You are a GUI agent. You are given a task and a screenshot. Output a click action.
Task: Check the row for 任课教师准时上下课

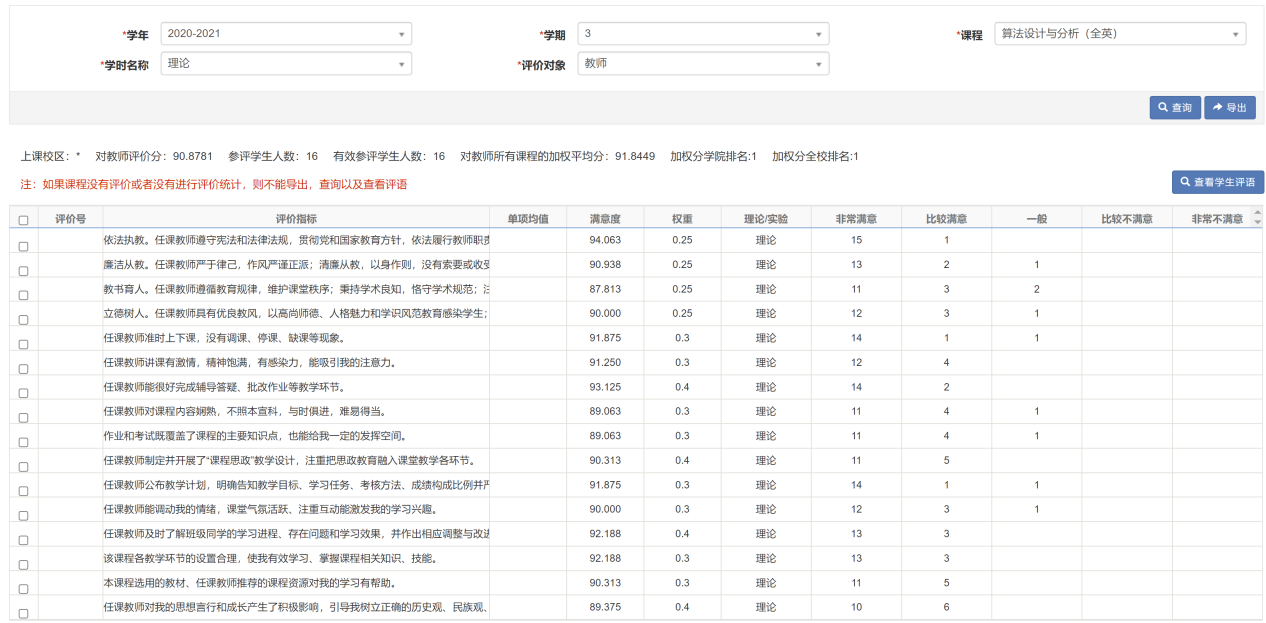23,344
